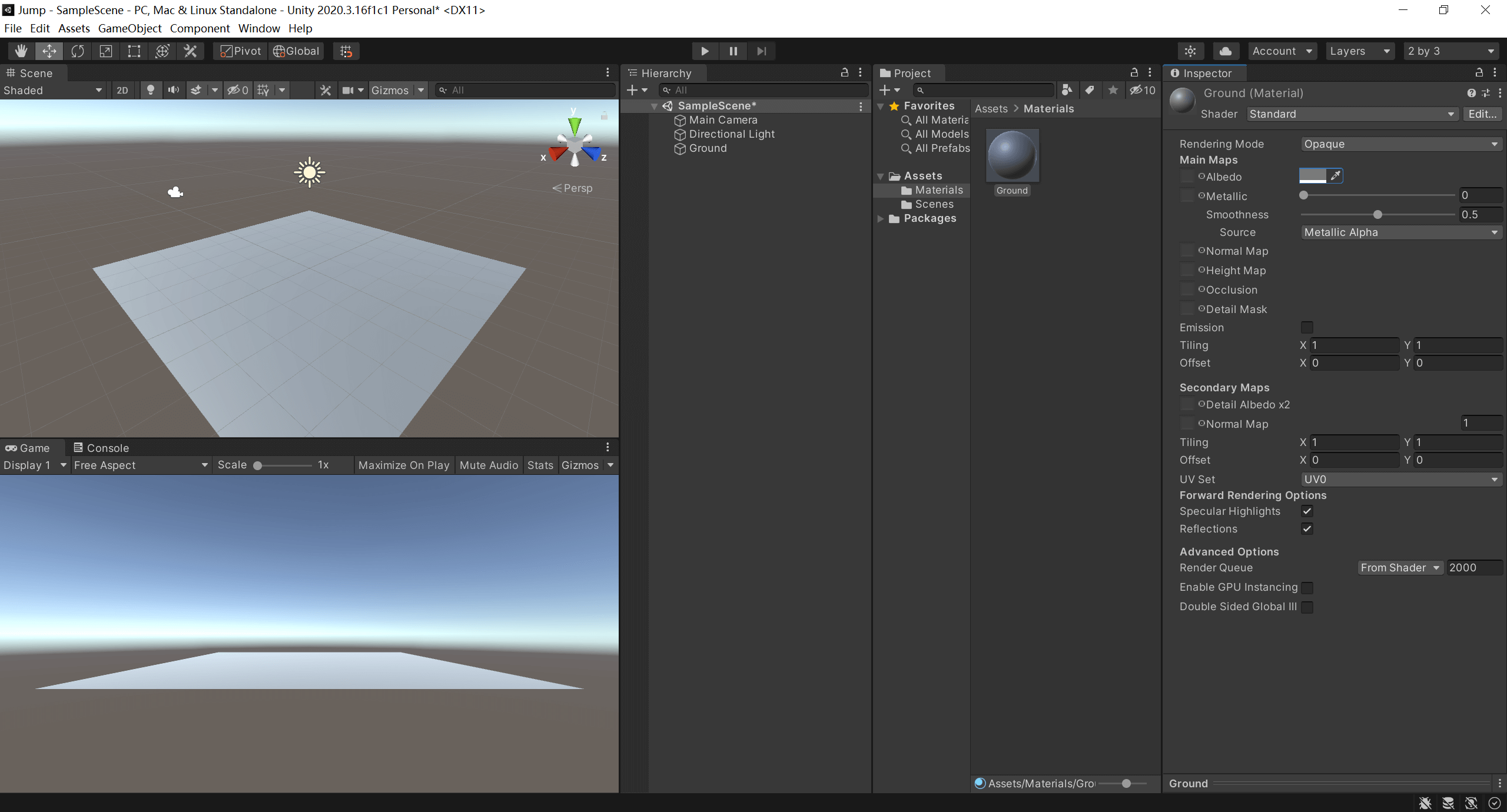Screen dimensions: 1507x812
Task: Toggle scene audio speaker icon
Action: [x=173, y=90]
